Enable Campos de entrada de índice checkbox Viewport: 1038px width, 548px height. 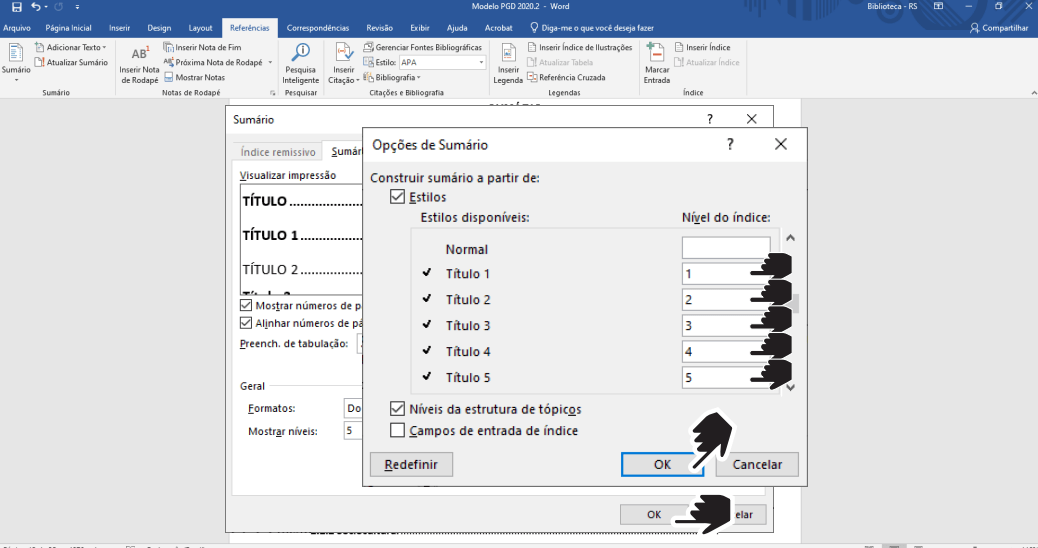point(397,430)
